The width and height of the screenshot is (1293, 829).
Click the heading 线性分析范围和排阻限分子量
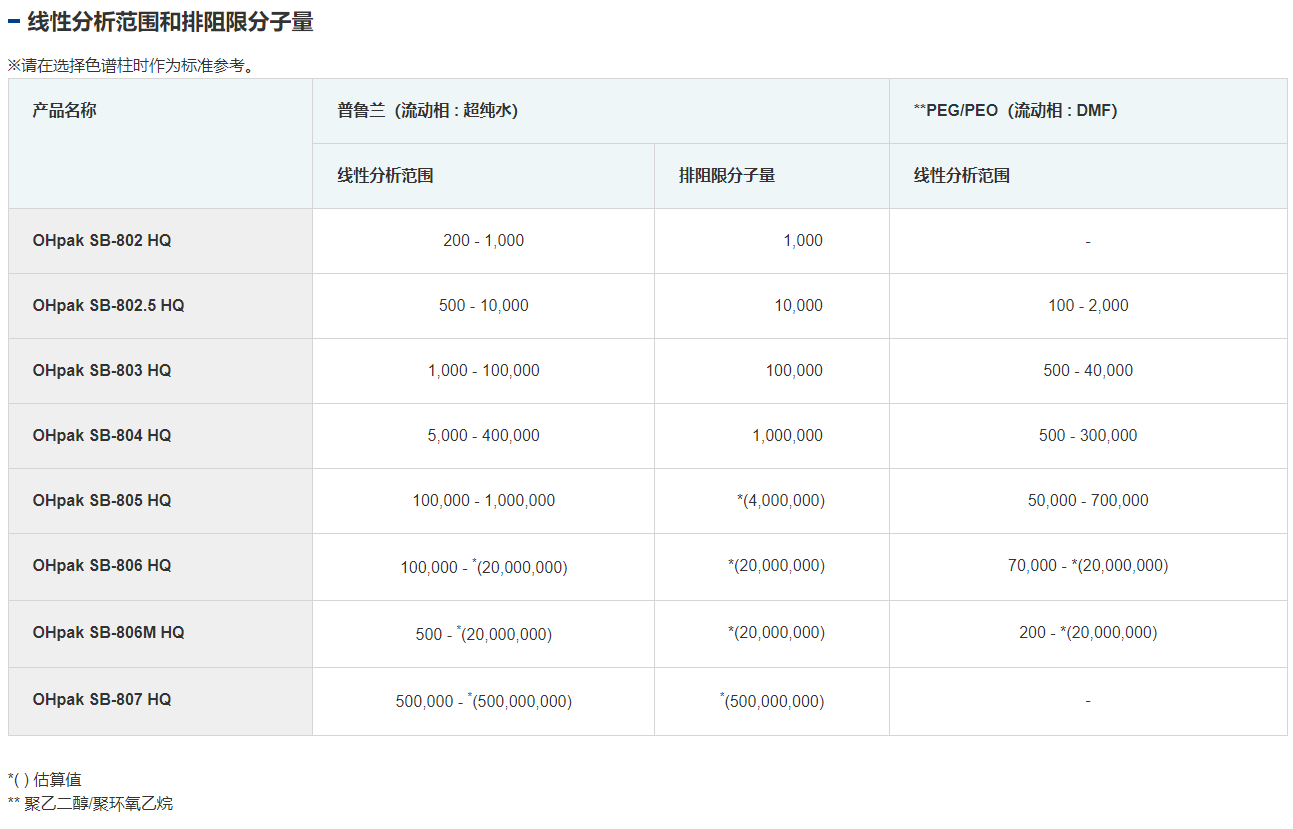point(171,22)
